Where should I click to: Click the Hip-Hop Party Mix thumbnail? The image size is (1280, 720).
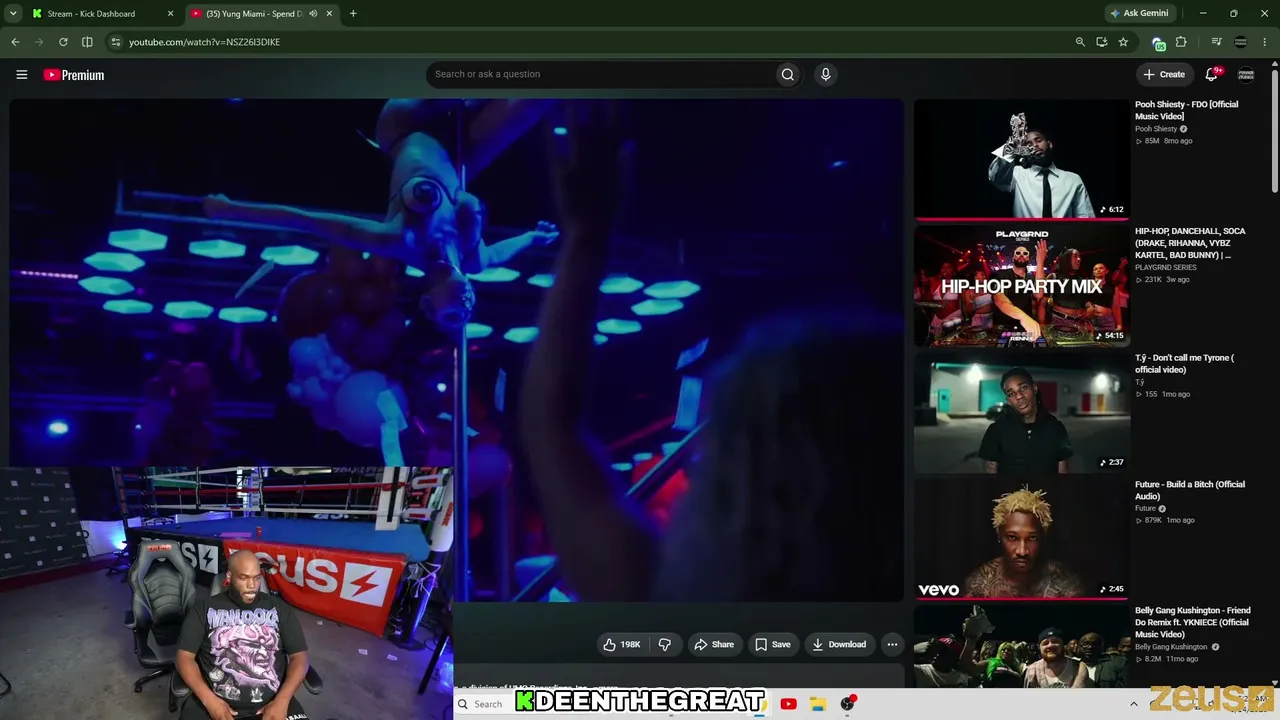pos(1021,286)
